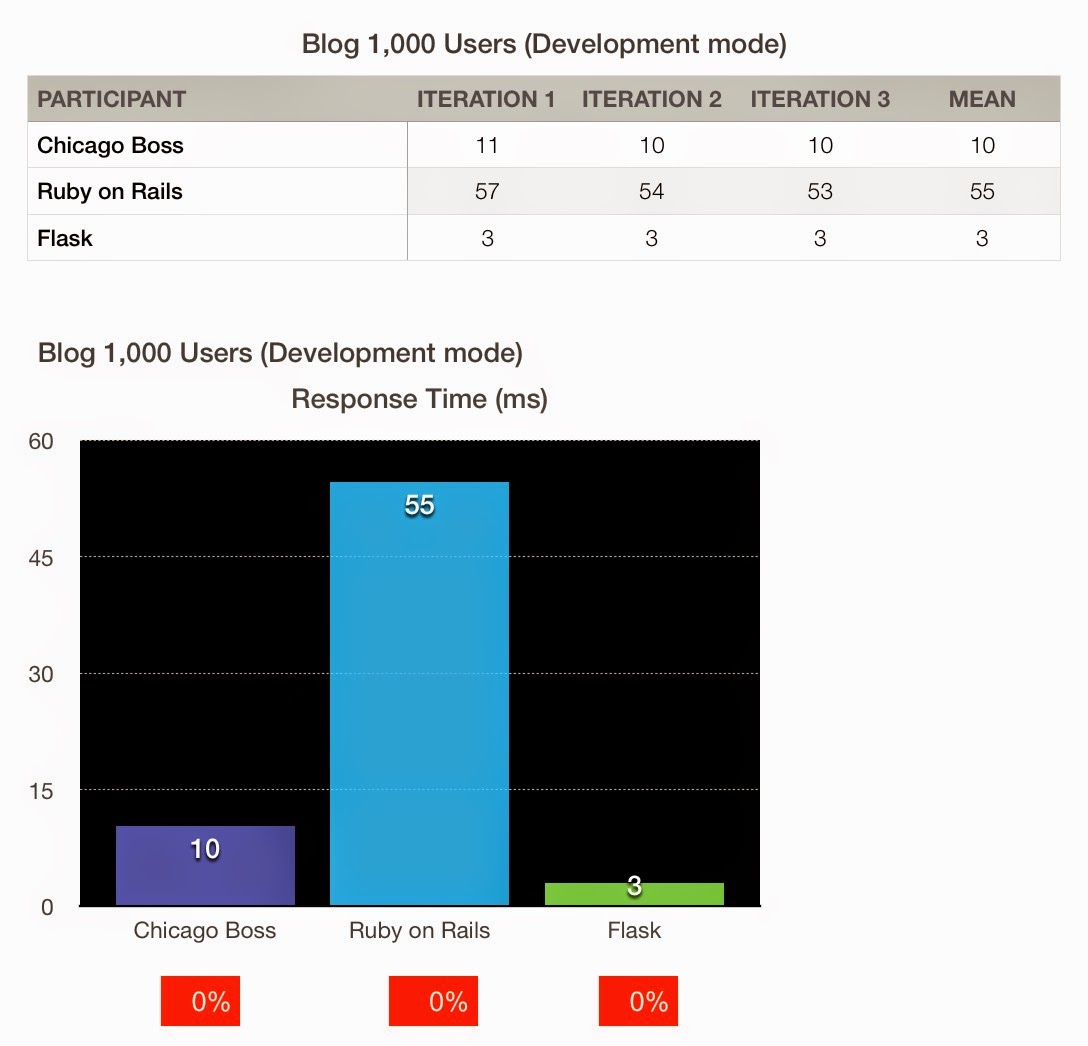This screenshot has width=1088, height=1046.
Task: Select the Chicago Boss purple bar
Action: (x=205, y=865)
